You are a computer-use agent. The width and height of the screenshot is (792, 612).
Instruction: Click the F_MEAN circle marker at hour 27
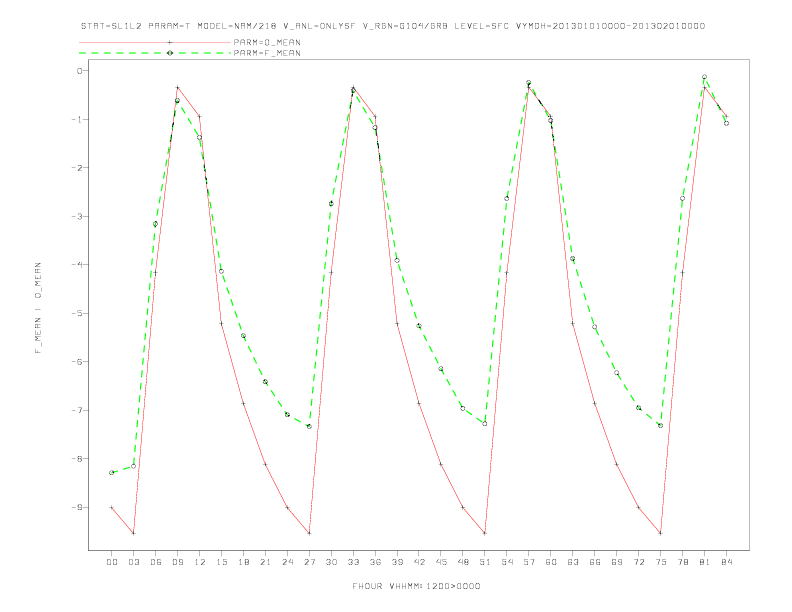pos(309,427)
